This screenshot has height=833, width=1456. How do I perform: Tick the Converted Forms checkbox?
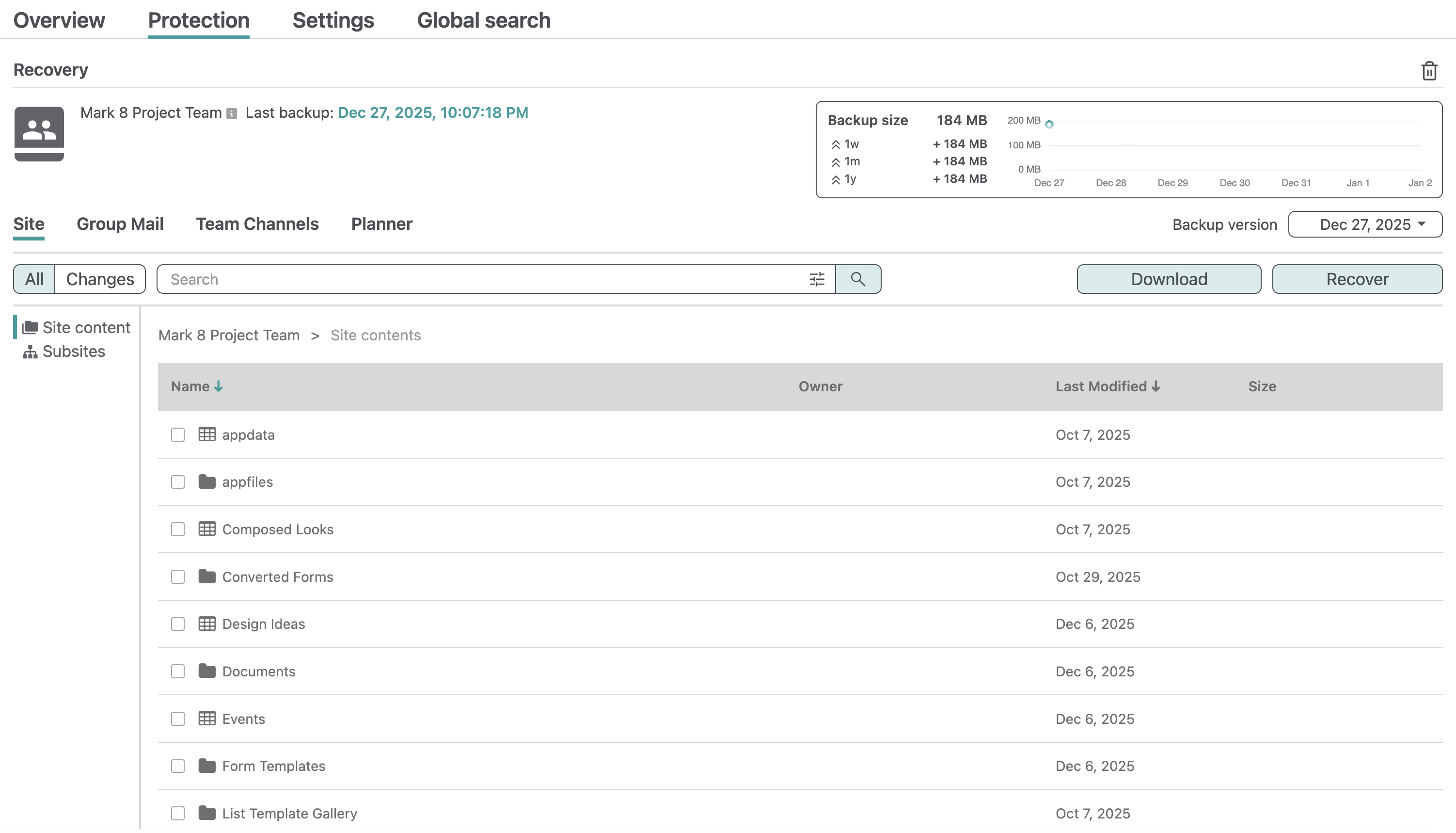178,577
